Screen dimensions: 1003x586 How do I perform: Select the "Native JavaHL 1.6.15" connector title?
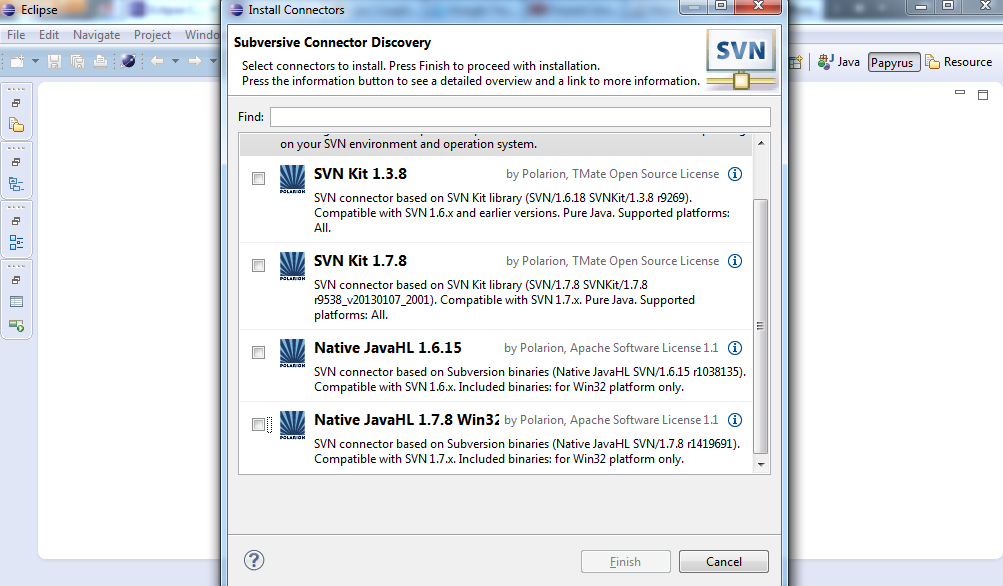coord(388,348)
